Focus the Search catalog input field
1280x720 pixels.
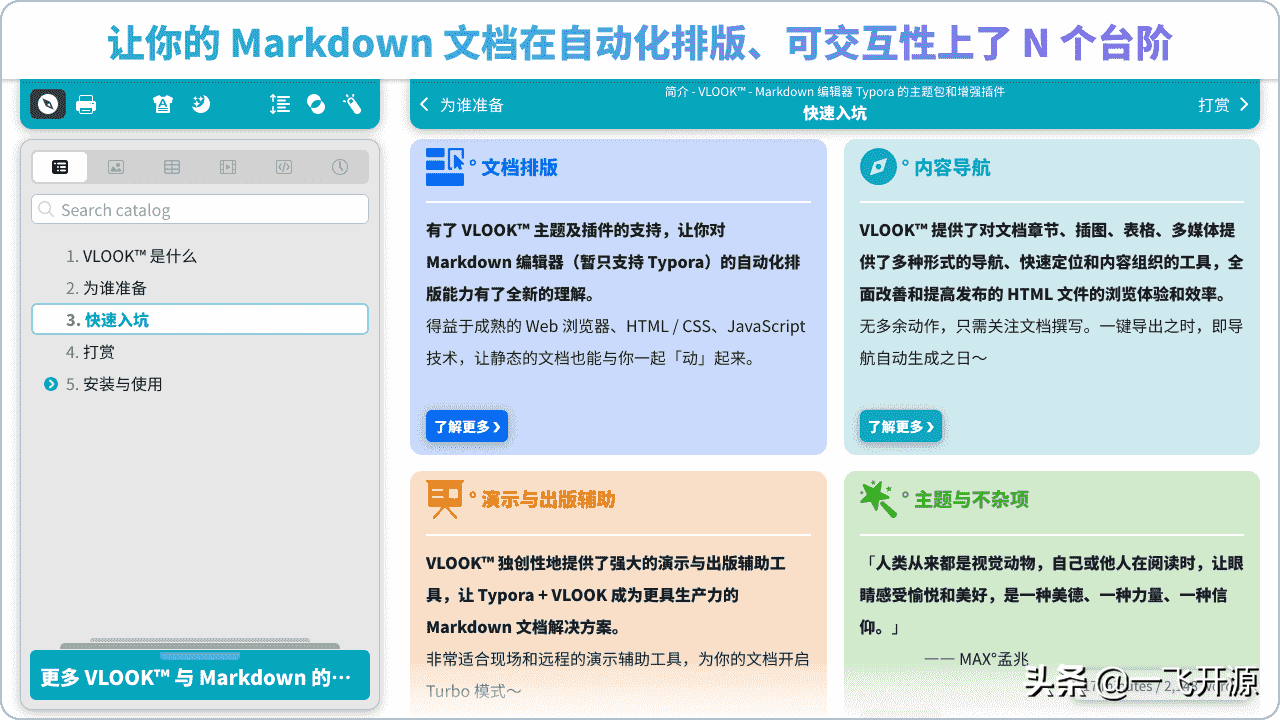[200, 209]
